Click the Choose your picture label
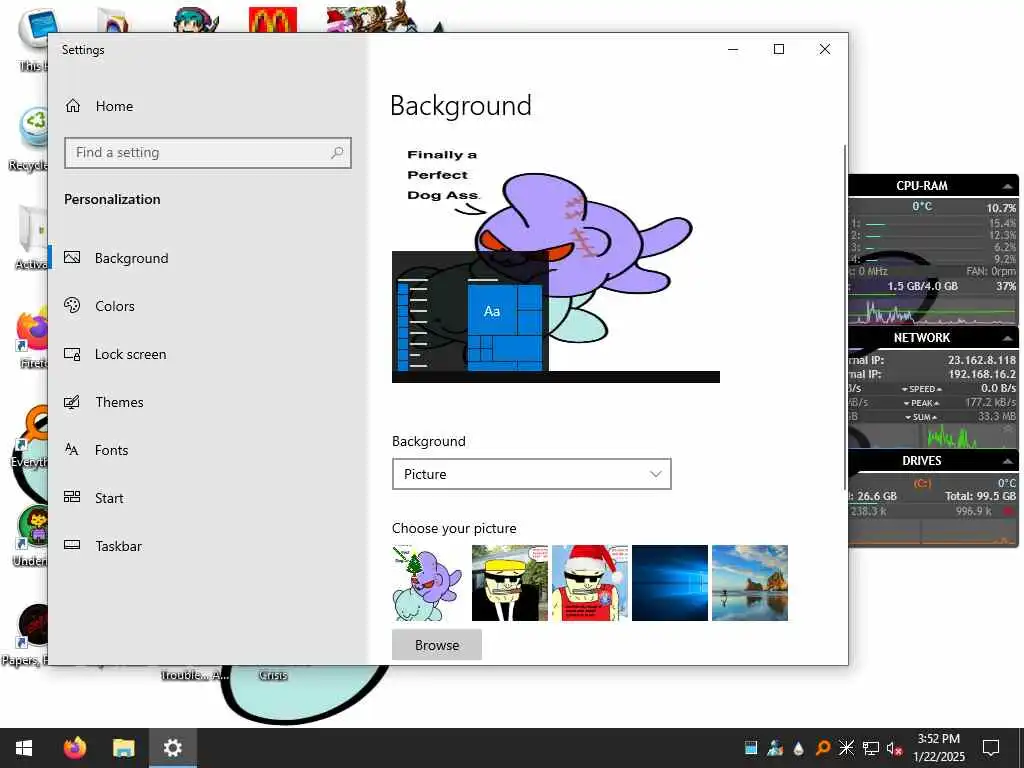 coord(454,528)
